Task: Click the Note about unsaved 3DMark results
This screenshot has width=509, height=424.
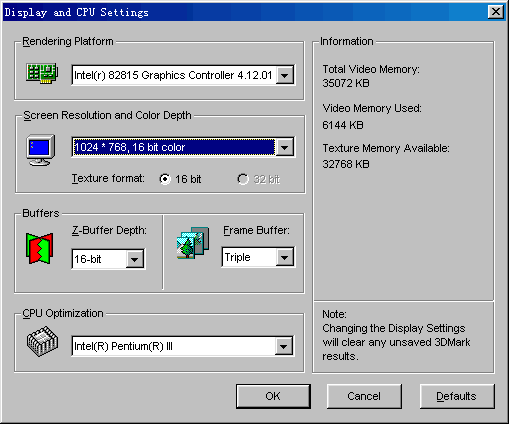Action: 396,335
